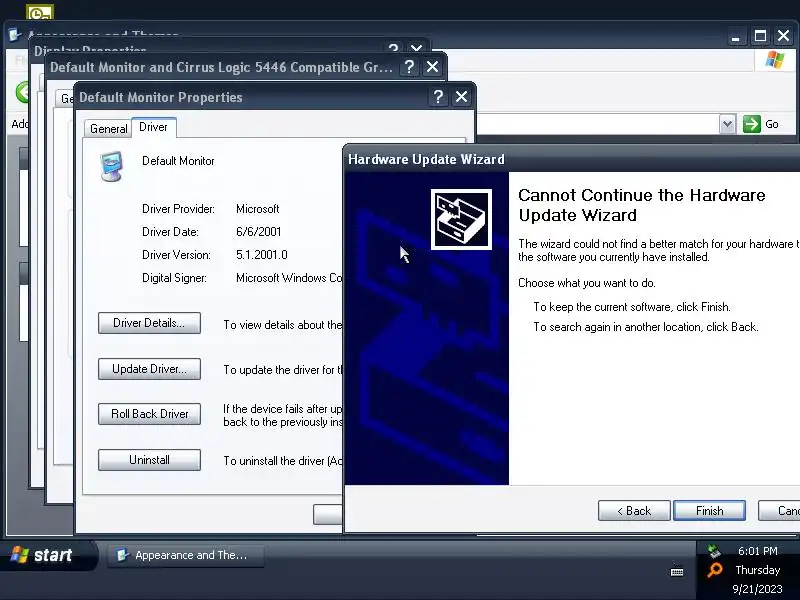Click help button in Cirrus Logic dialog
This screenshot has height=600, width=800.
coord(409,67)
